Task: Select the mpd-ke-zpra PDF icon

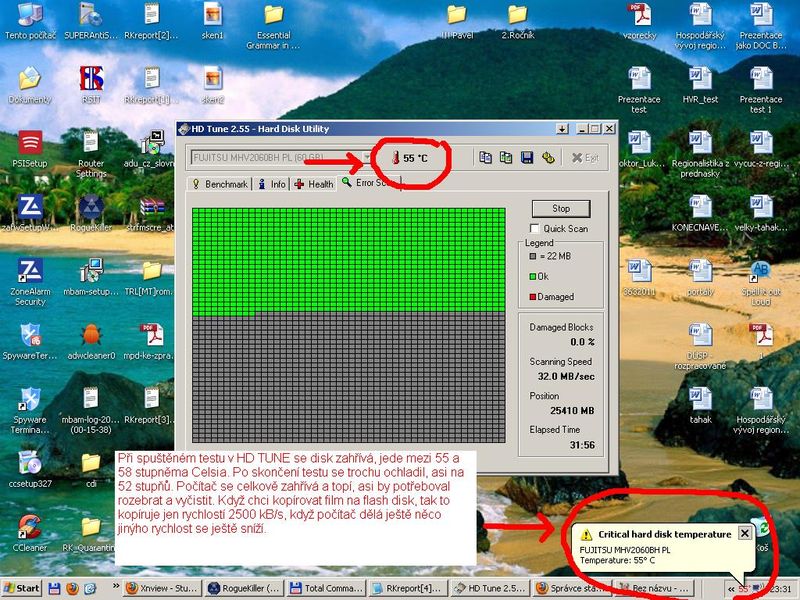Action: 152,341
